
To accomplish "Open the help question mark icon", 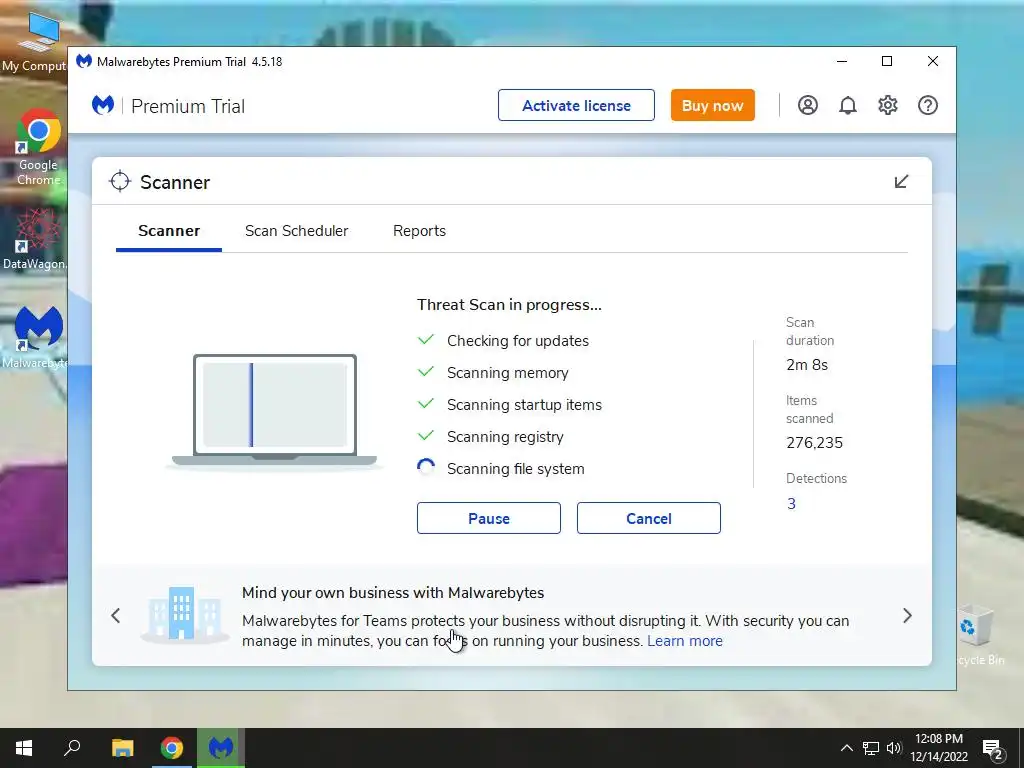I will click(x=928, y=105).
